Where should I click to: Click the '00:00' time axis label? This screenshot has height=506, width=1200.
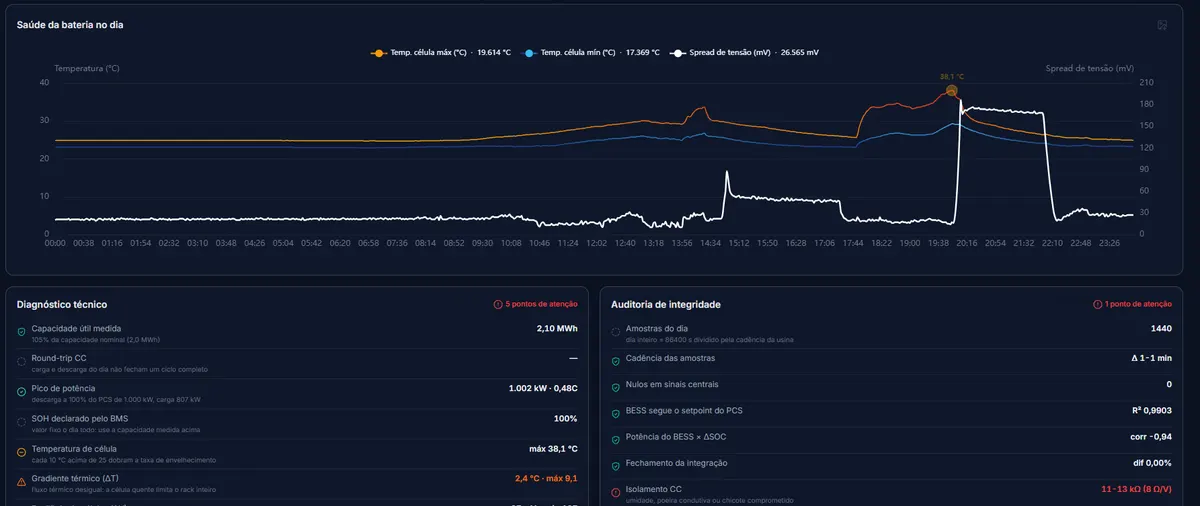[55, 243]
